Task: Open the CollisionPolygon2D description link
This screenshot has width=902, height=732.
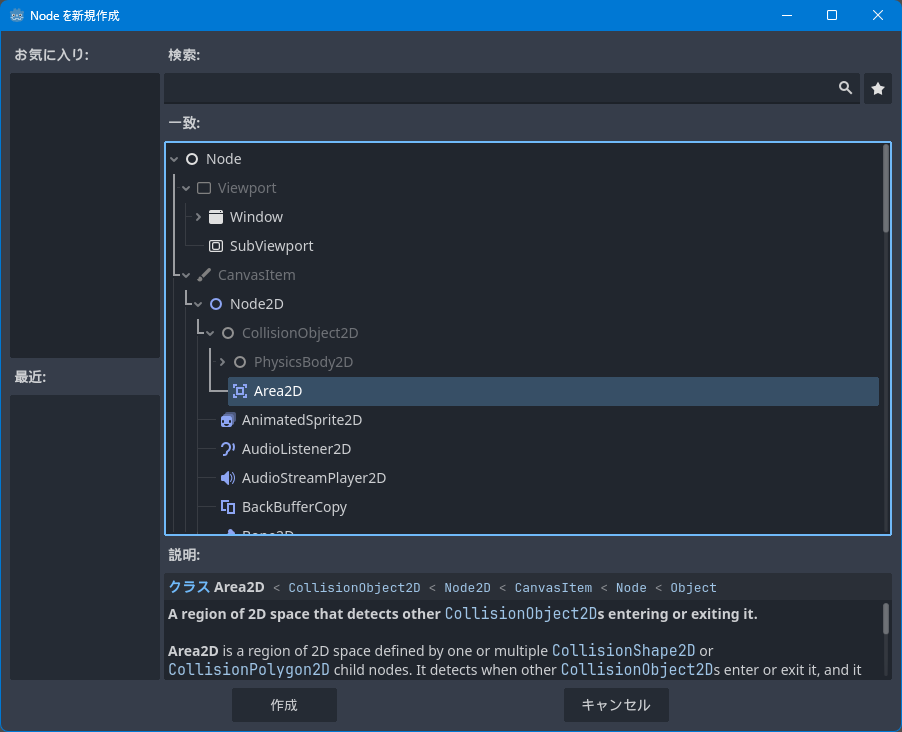Action: 249,670
